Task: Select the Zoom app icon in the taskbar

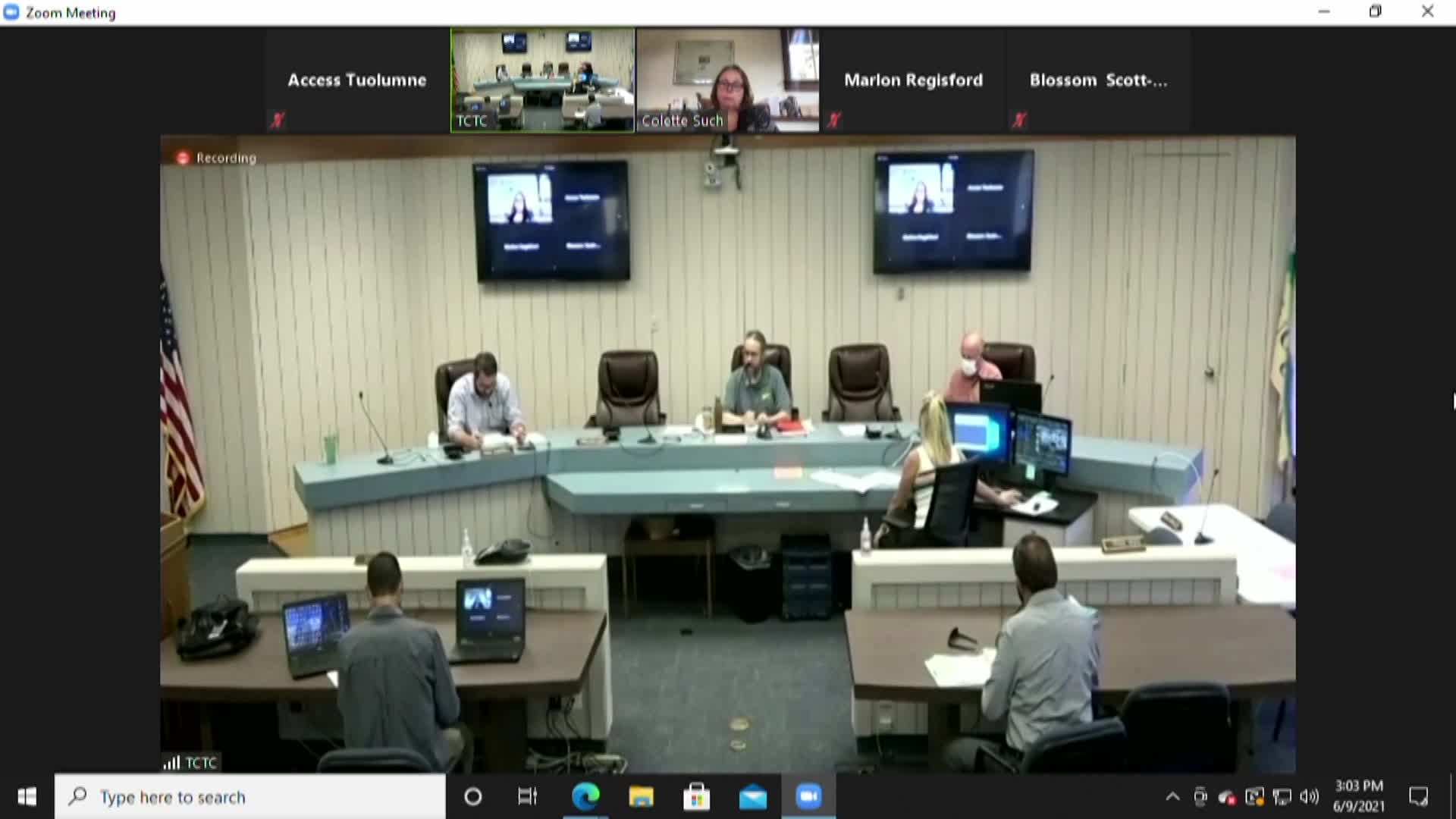Action: pos(808,797)
